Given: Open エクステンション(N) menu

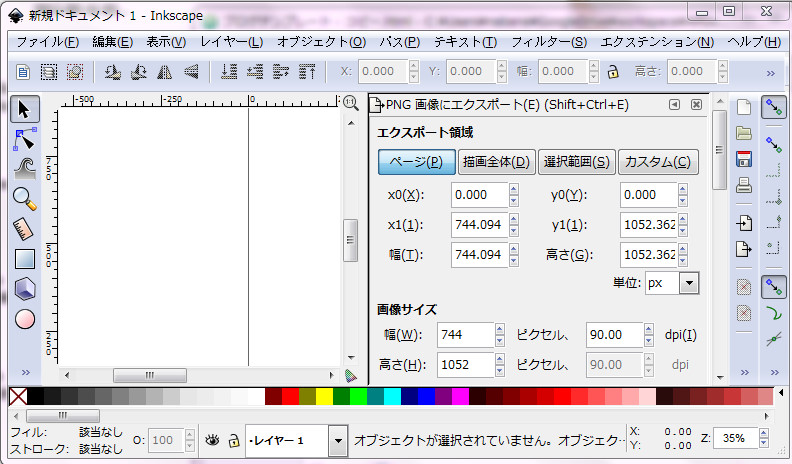Looking at the screenshot, I should coord(657,42).
